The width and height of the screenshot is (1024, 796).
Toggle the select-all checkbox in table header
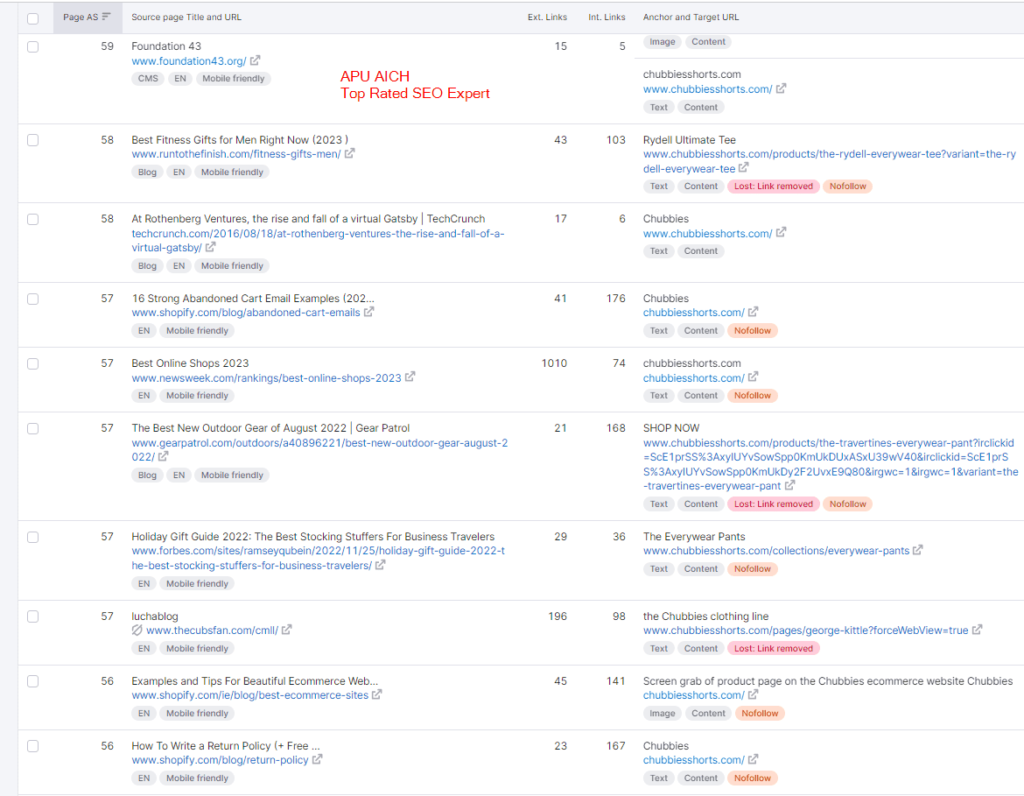tap(33, 18)
